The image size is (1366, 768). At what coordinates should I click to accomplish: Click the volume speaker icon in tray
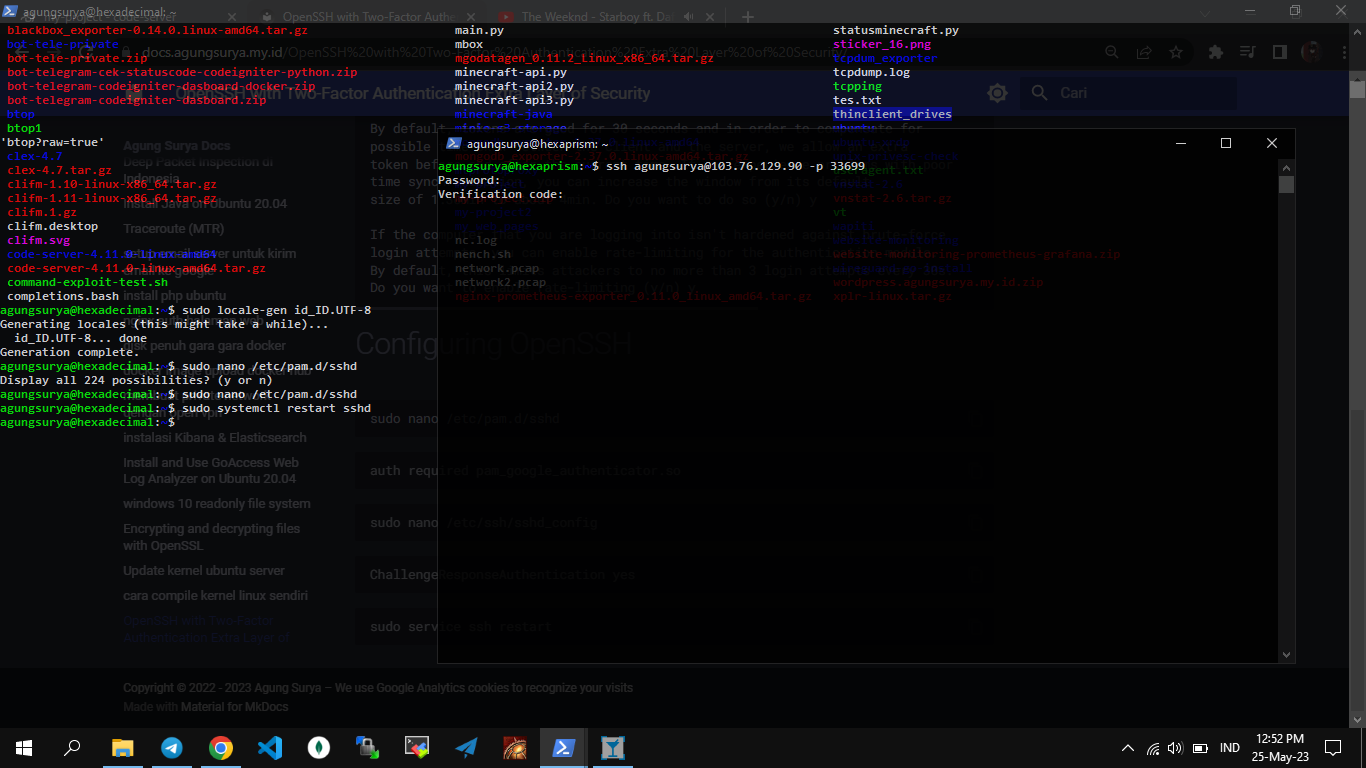(x=1175, y=748)
